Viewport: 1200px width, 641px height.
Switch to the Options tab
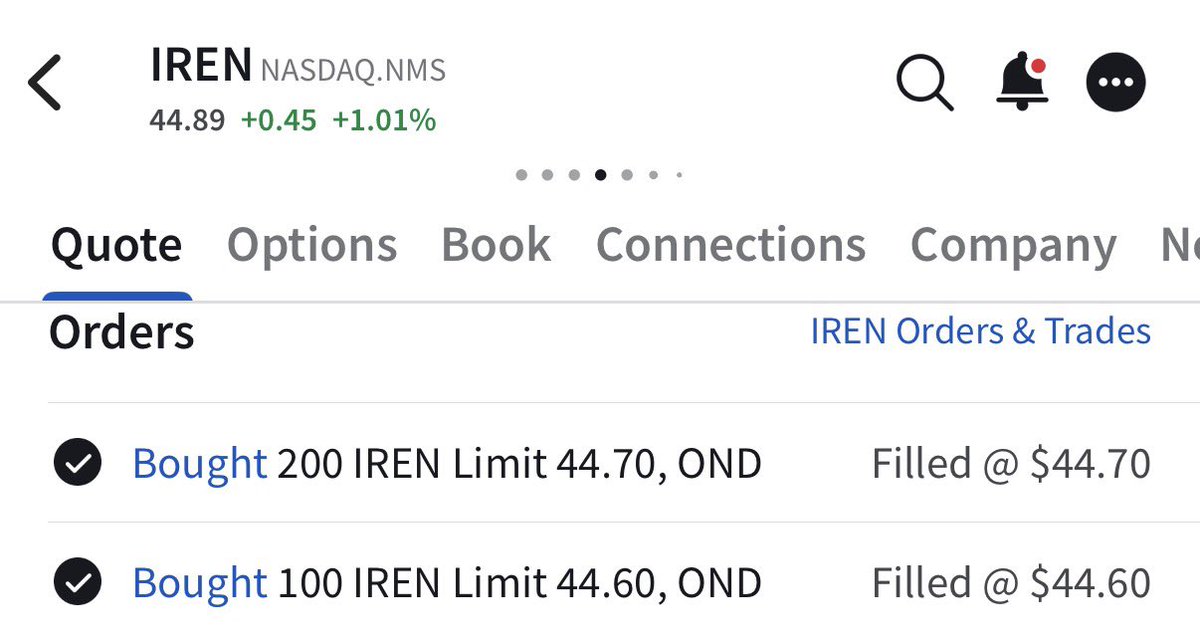pos(312,245)
